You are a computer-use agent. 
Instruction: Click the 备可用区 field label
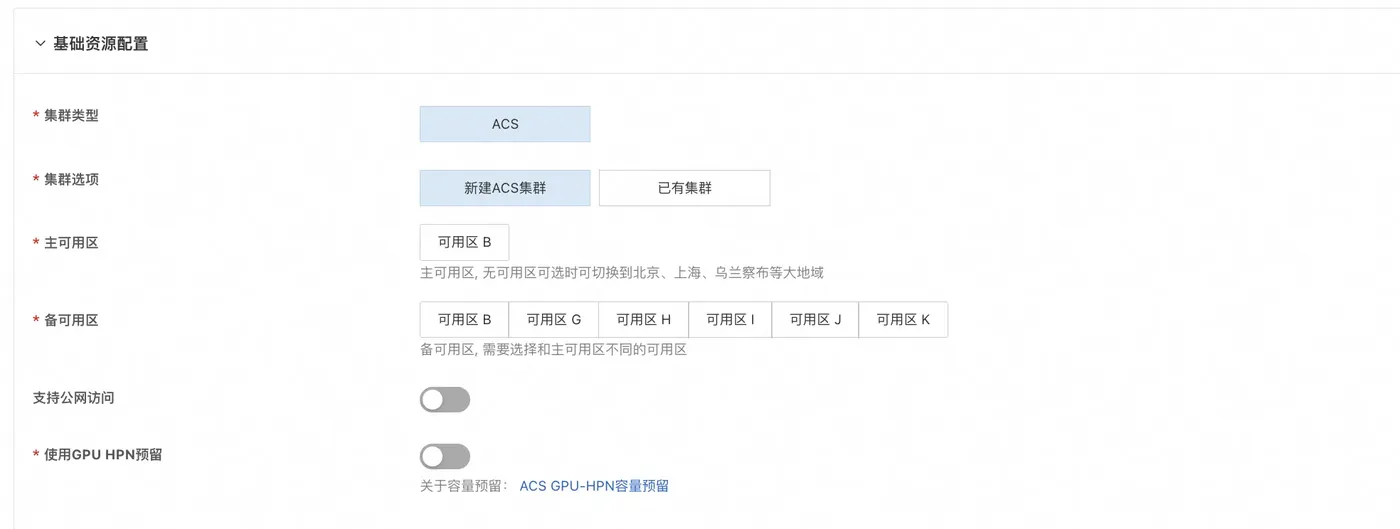(71, 321)
